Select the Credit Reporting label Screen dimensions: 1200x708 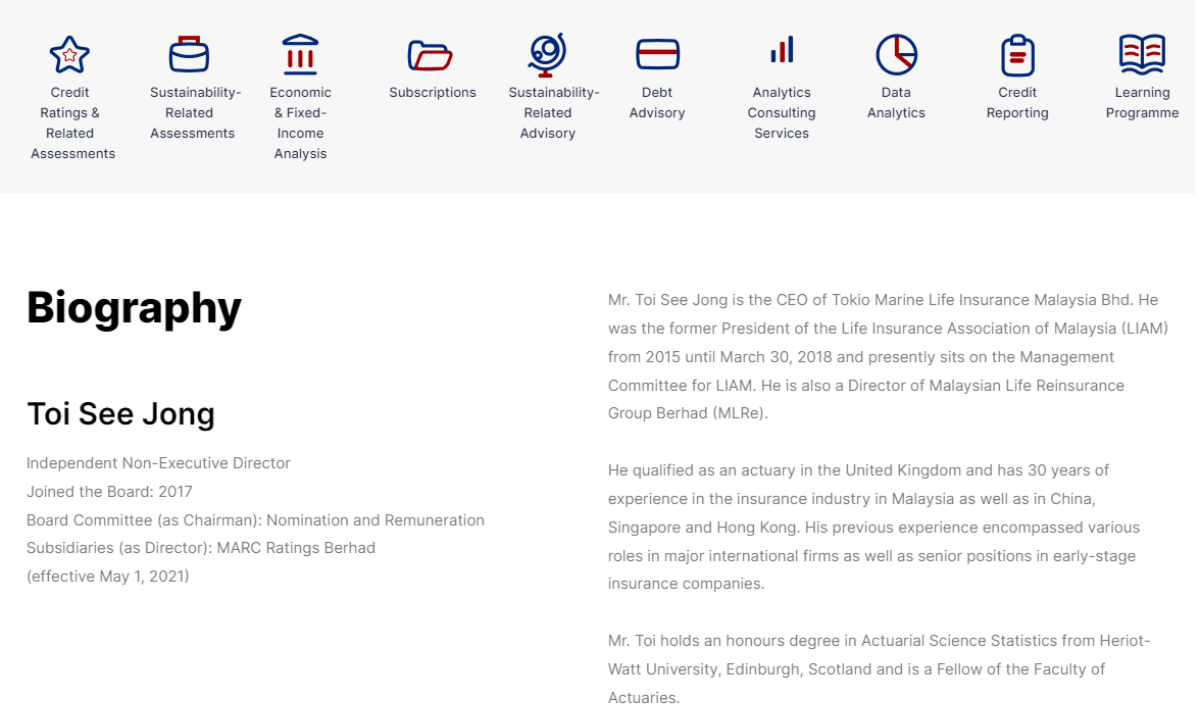click(x=1017, y=103)
